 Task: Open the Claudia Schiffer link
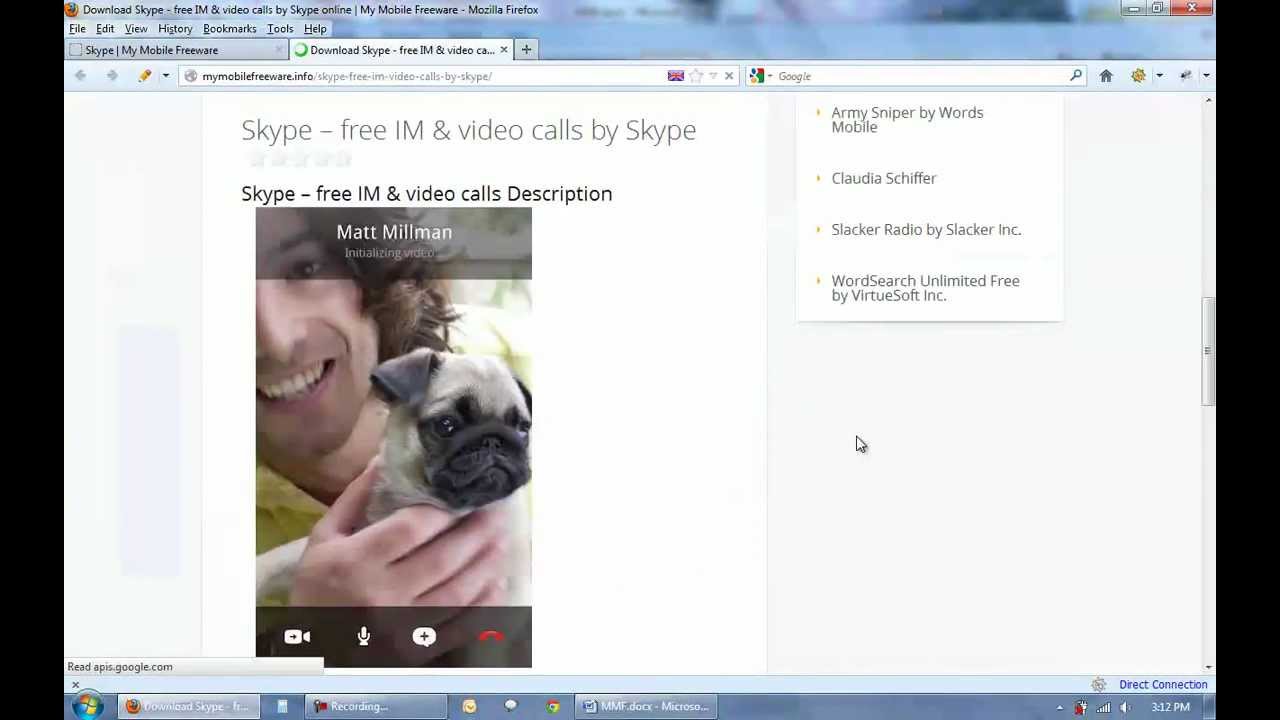pyautogui.click(x=884, y=178)
